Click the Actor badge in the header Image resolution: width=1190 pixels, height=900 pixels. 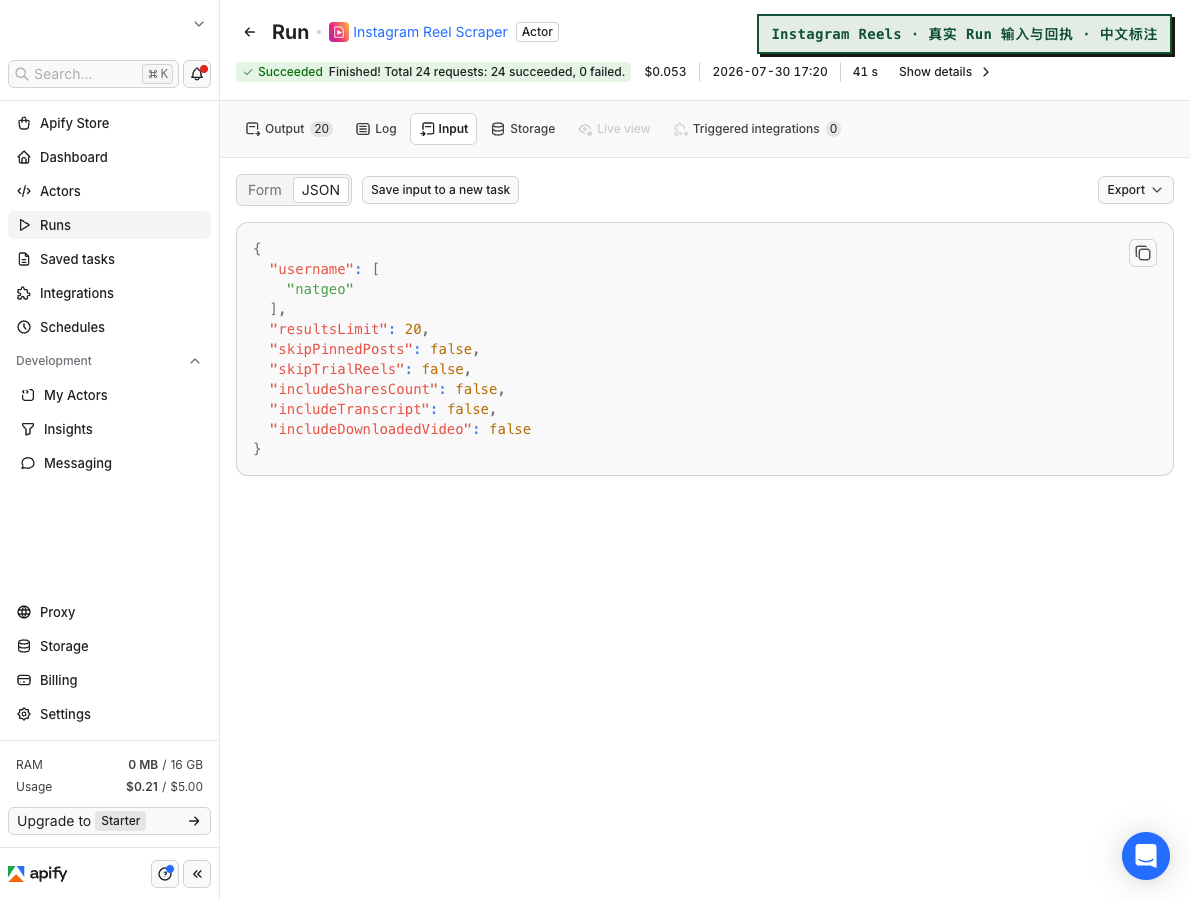tap(537, 32)
